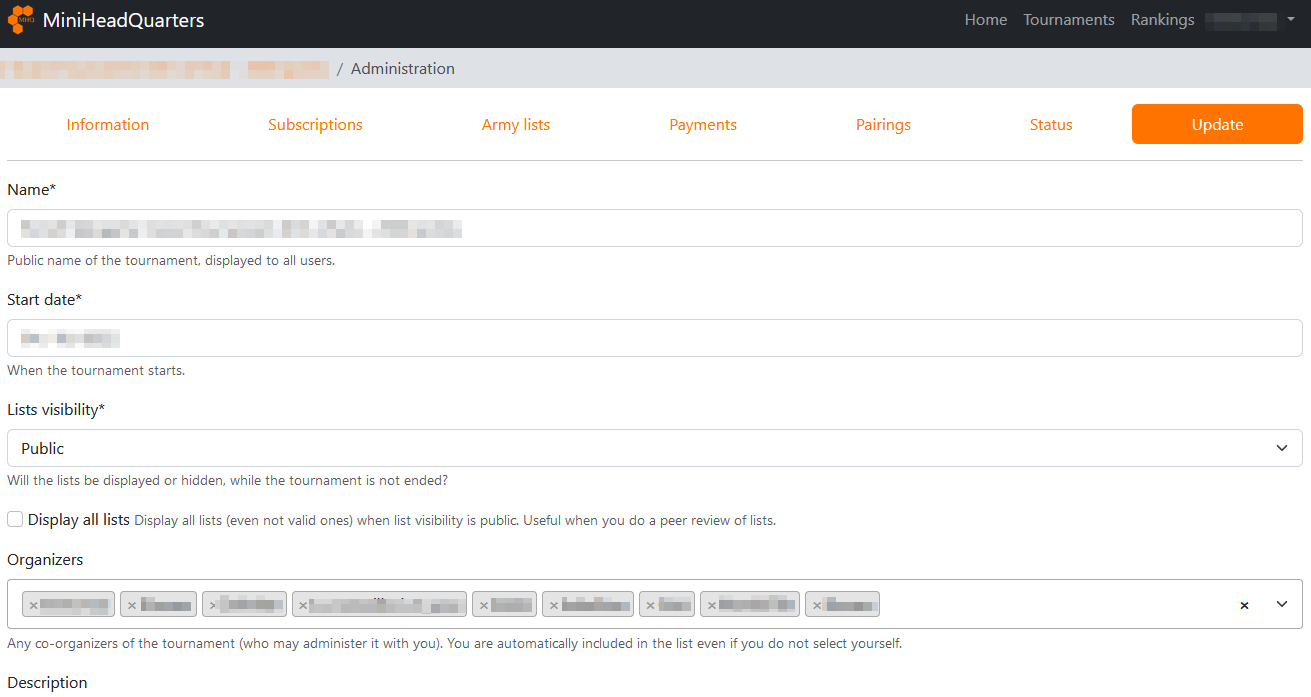Select the Payments tab
Screen dimensions: 1311x697
703,125
